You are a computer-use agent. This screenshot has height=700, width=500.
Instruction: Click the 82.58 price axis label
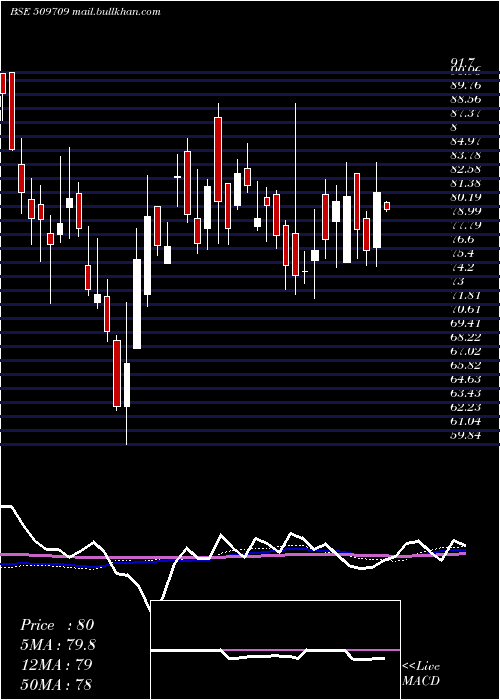coord(466,170)
